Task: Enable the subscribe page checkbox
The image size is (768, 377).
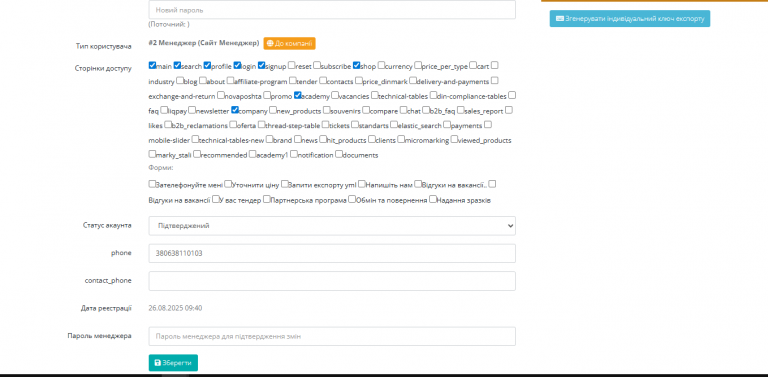Action: [317, 65]
